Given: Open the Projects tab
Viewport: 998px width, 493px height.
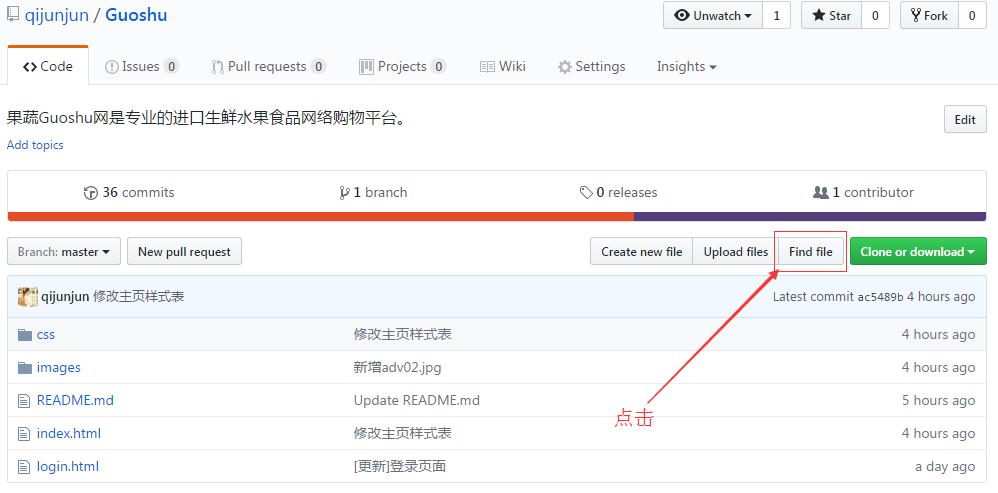Looking at the screenshot, I should point(402,66).
